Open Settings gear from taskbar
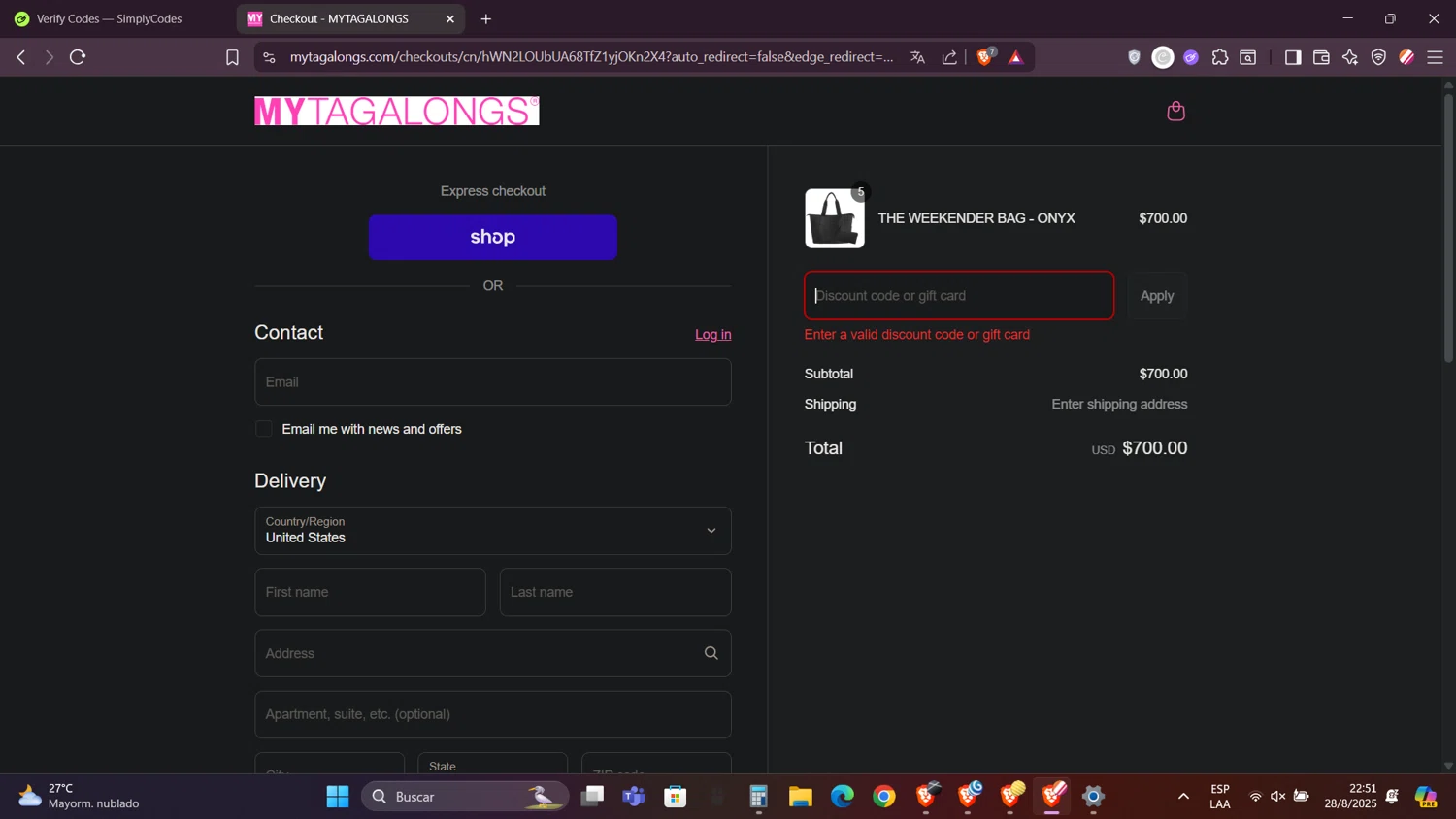The image size is (1456, 819). (1093, 797)
